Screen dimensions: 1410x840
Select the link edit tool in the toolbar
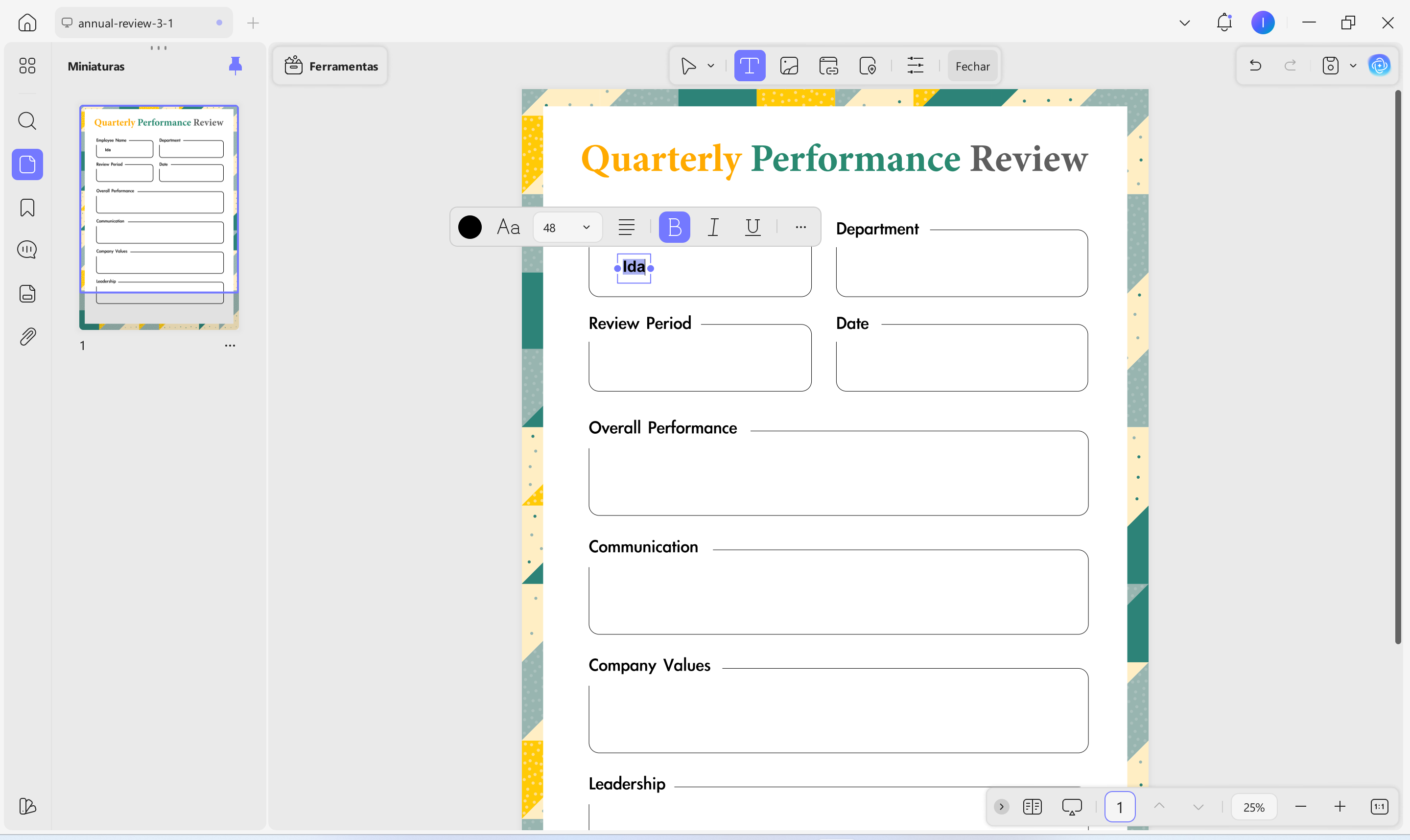[828, 66]
